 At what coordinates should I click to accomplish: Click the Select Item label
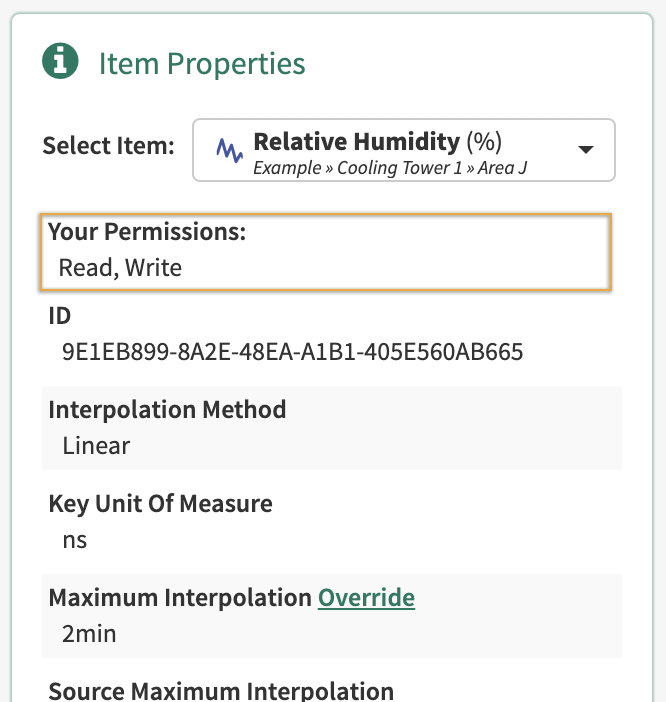coord(108,146)
